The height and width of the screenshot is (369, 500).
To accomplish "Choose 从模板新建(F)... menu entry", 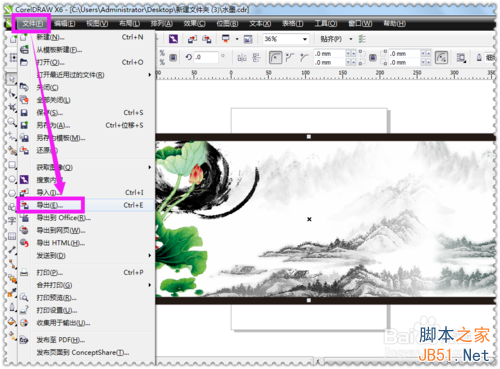I will pos(86,50).
